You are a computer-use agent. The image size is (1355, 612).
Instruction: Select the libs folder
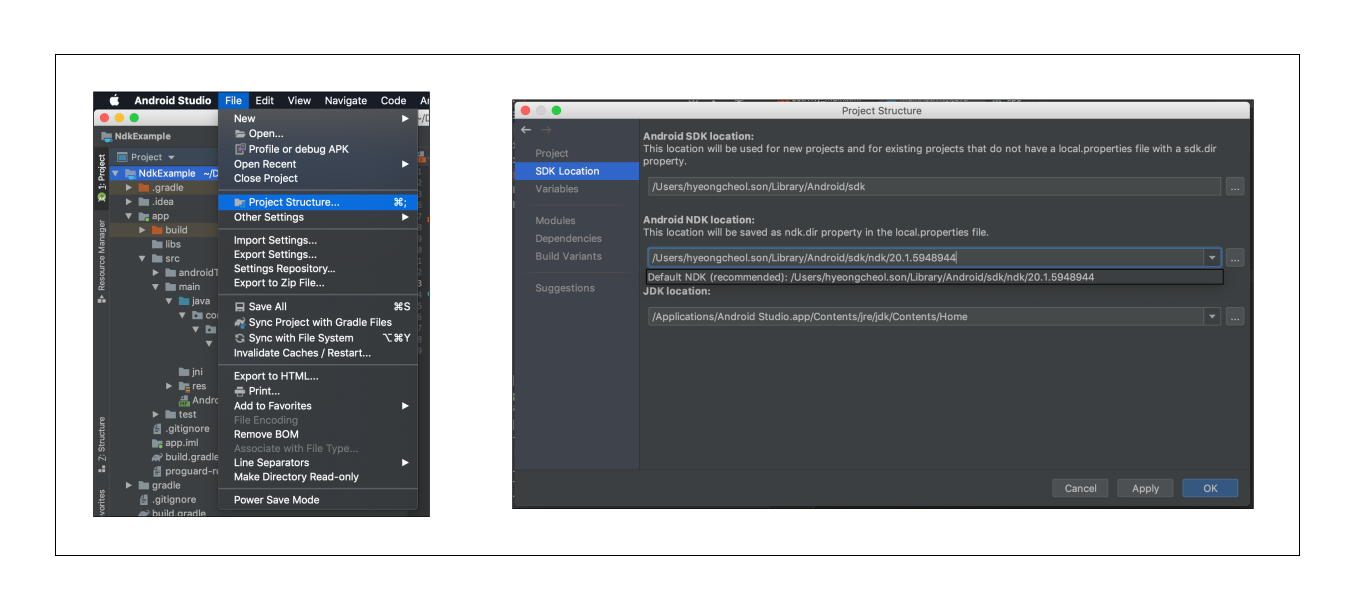tap(166, 244)
